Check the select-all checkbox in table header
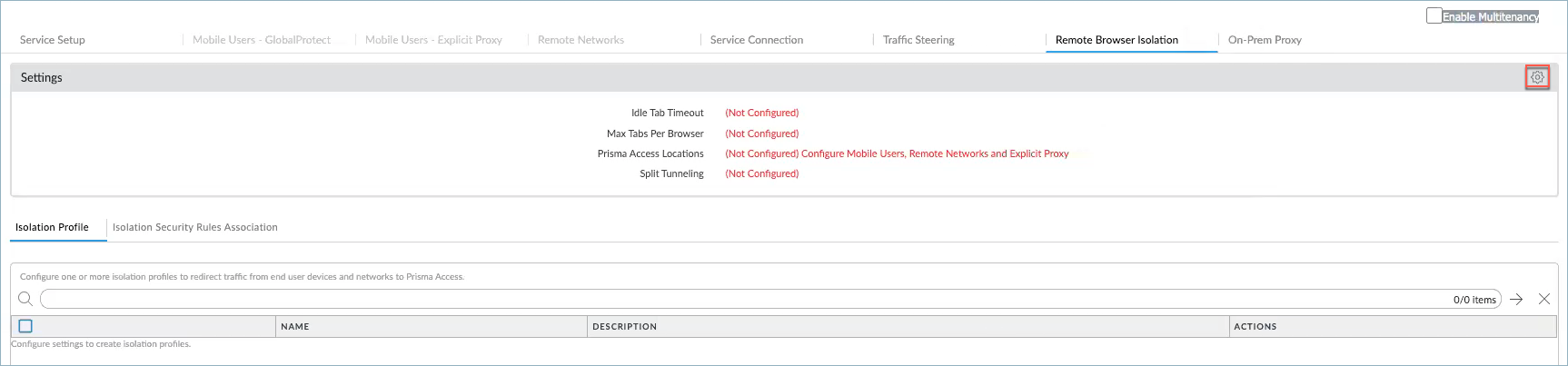 point(25,326)
